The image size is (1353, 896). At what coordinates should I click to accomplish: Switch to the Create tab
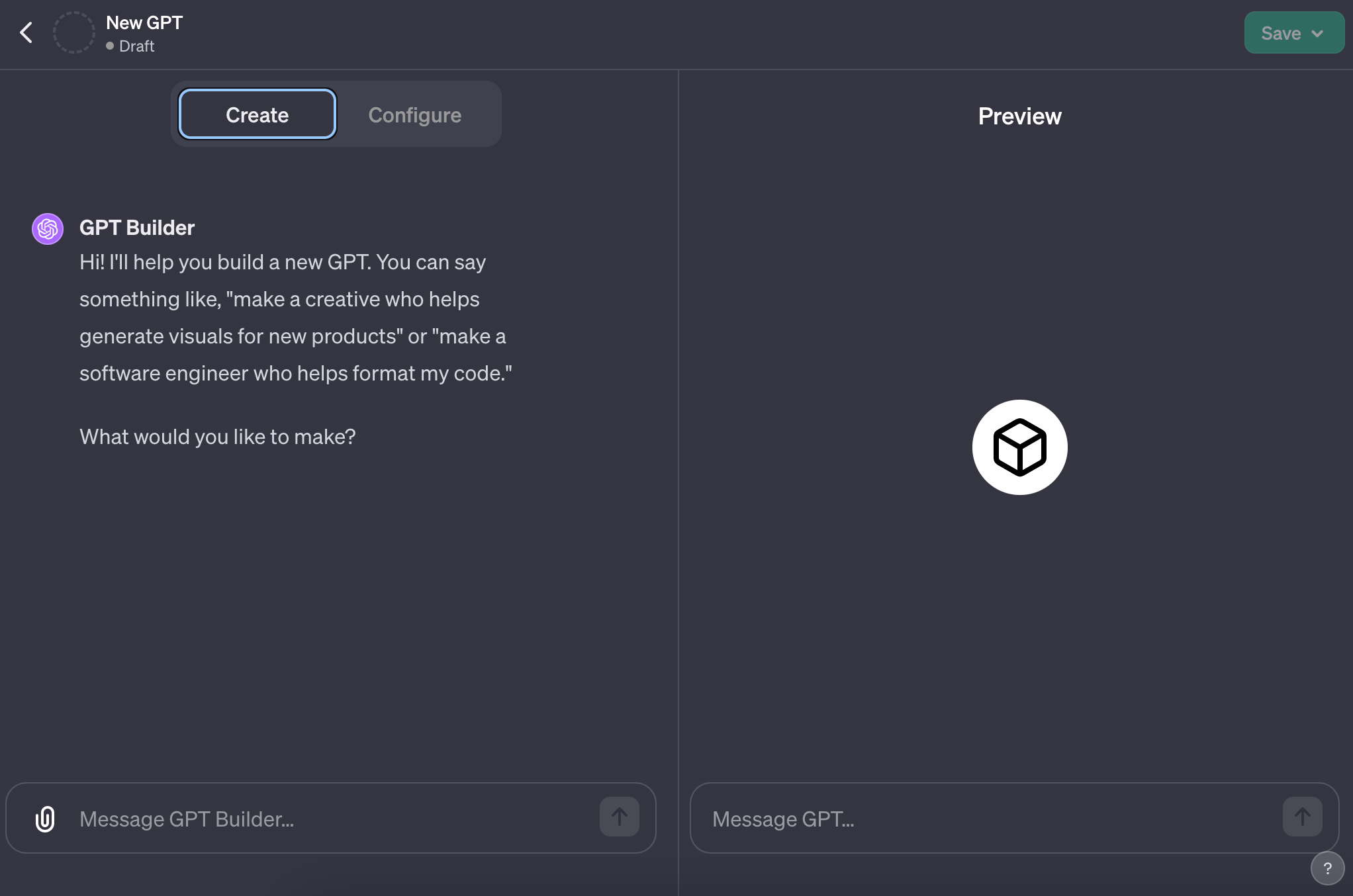[x=257, y=114]
